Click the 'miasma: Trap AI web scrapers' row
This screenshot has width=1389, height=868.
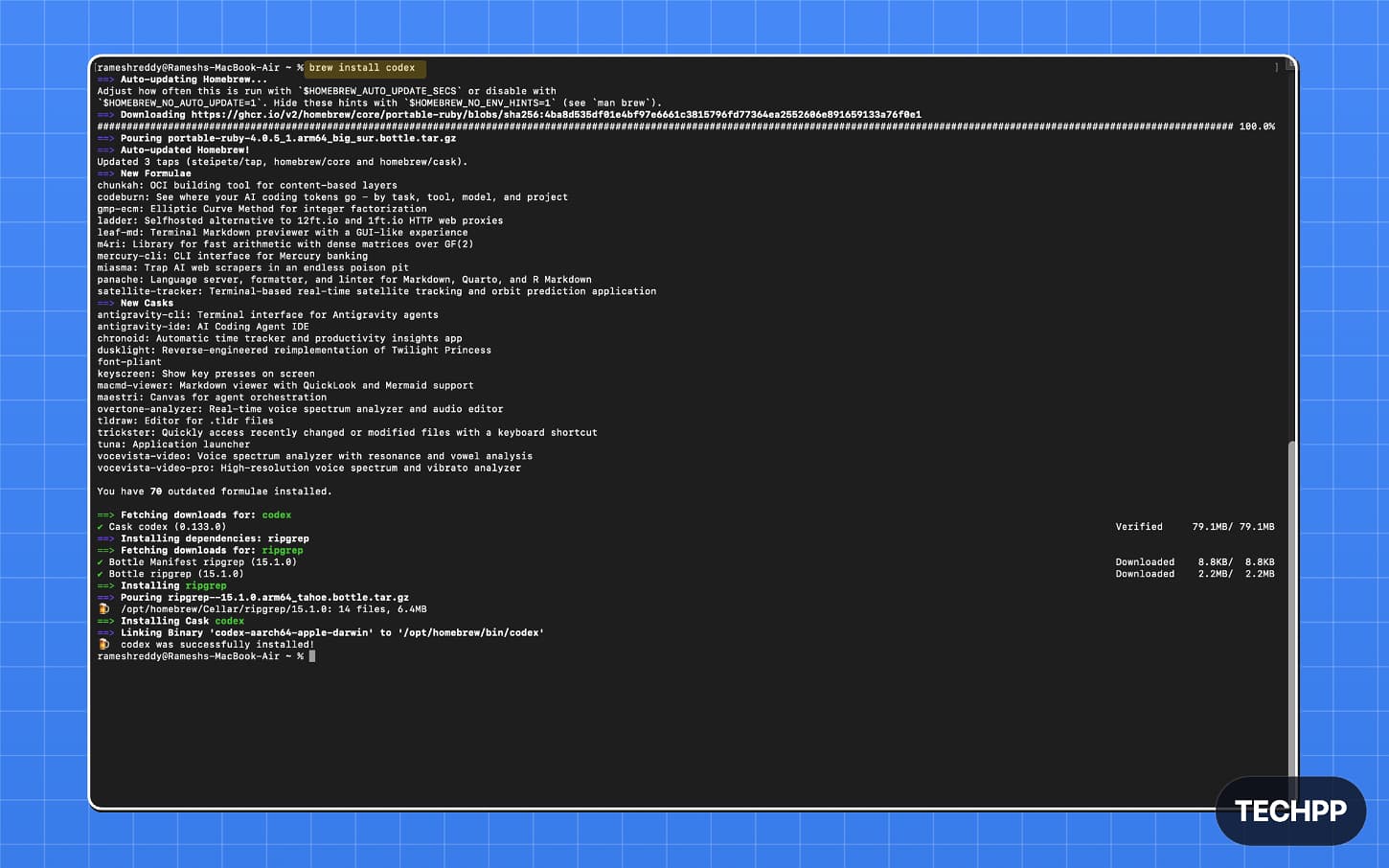coord(253,268)
